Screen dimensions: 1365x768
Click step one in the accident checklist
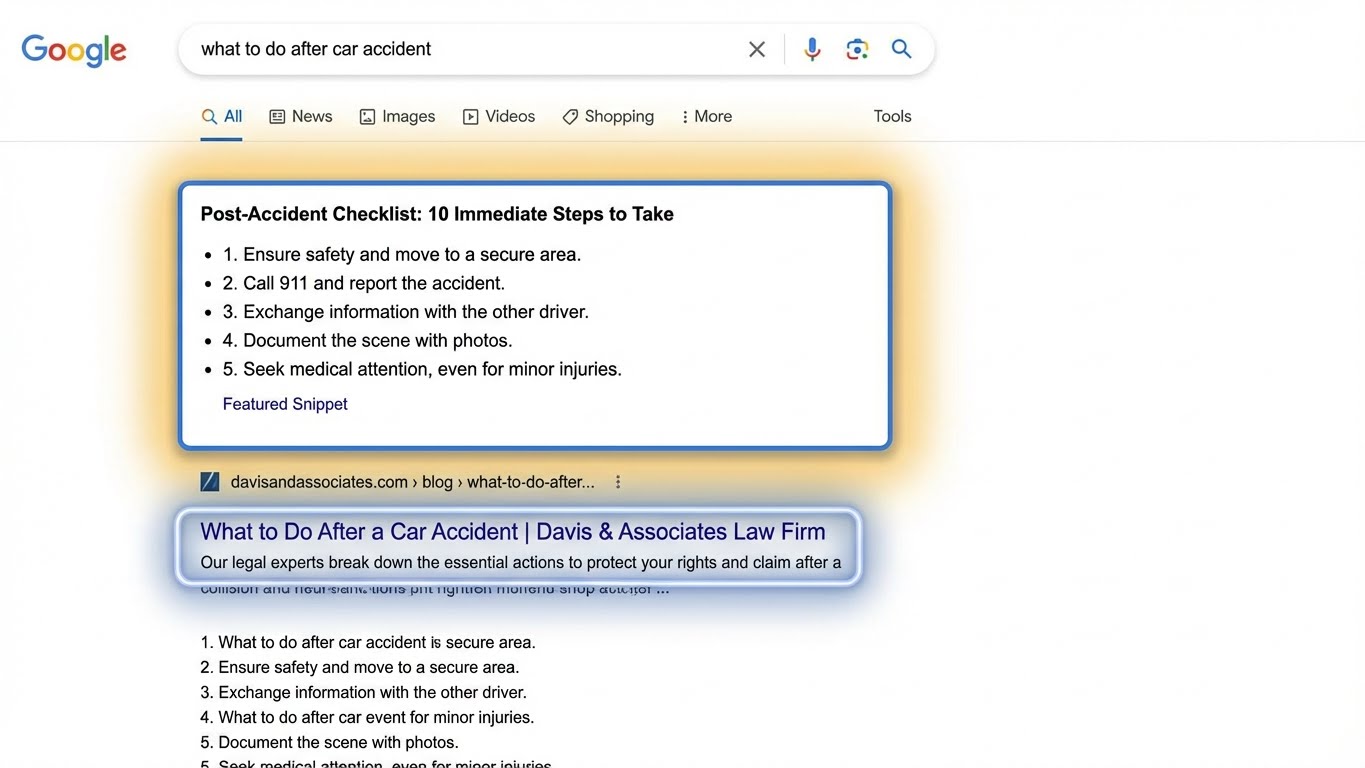(402, 254)
